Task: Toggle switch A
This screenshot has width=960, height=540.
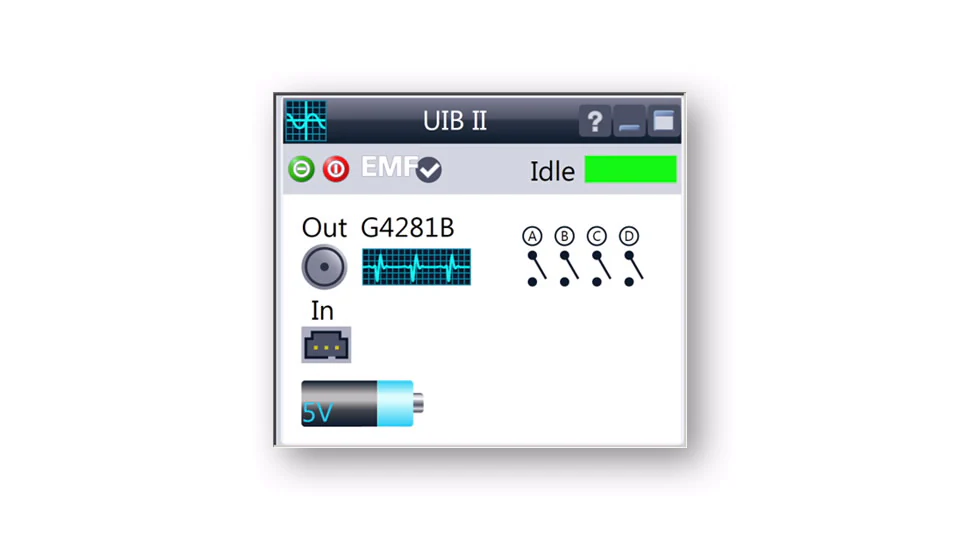Action: [x=536, y=269]
